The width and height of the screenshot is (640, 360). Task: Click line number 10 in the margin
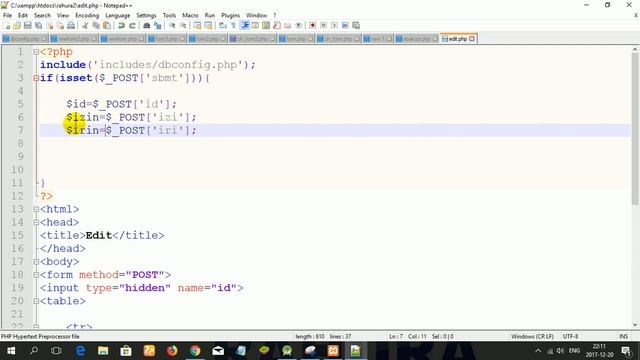click(17, 169)
